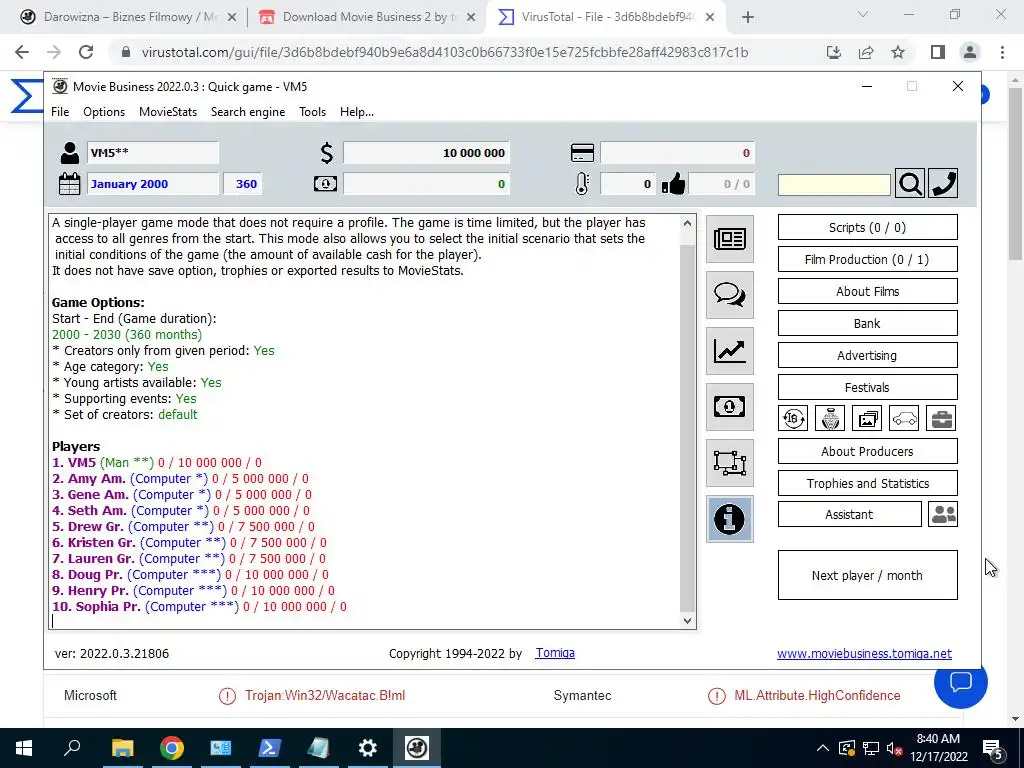The image size is (1024, 768).
Task: Open PowerShell from taskbar
Action: tap(270, 748)
